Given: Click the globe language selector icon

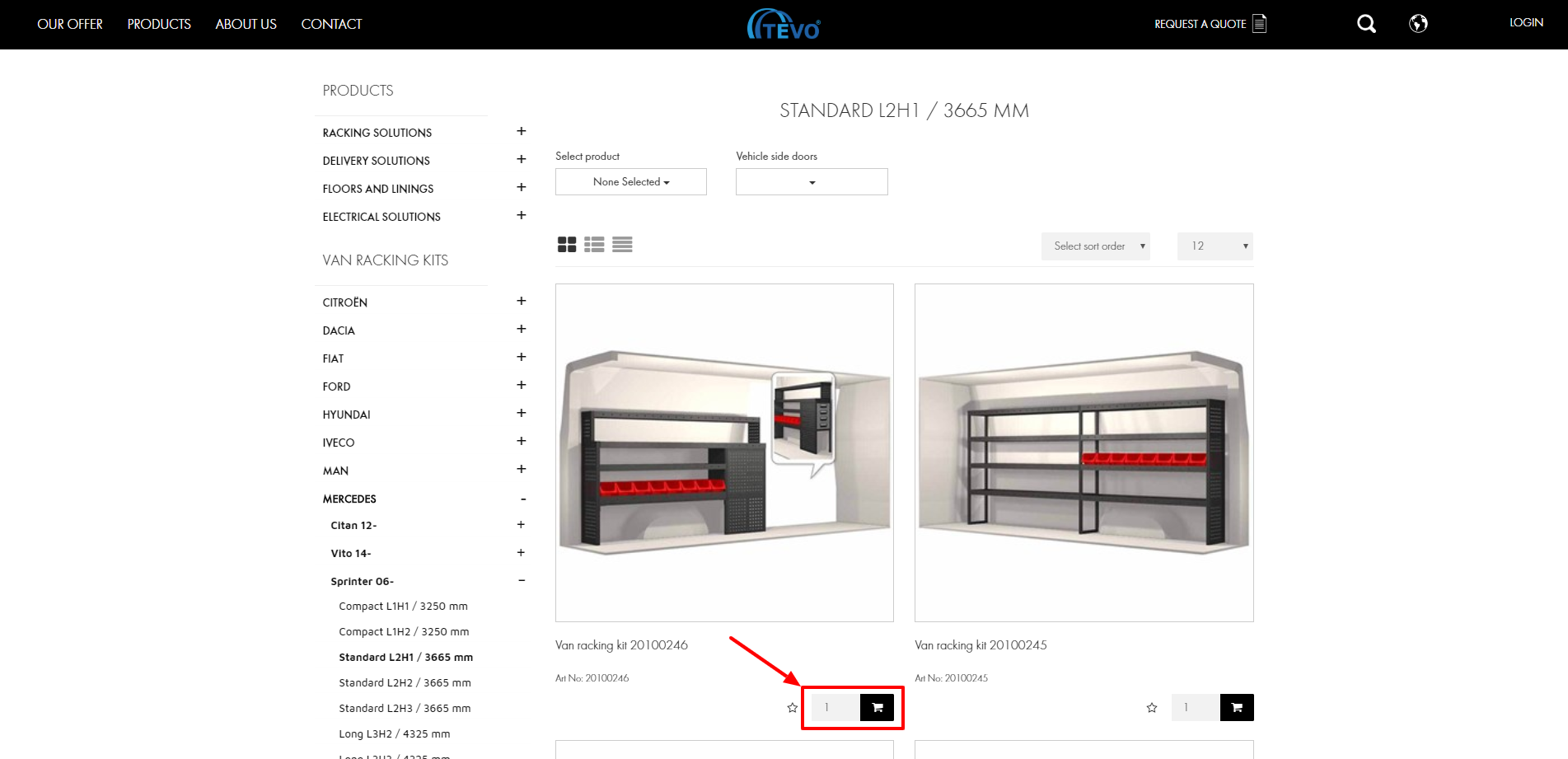Looking at the screenshot, I should pos(1418,24).
